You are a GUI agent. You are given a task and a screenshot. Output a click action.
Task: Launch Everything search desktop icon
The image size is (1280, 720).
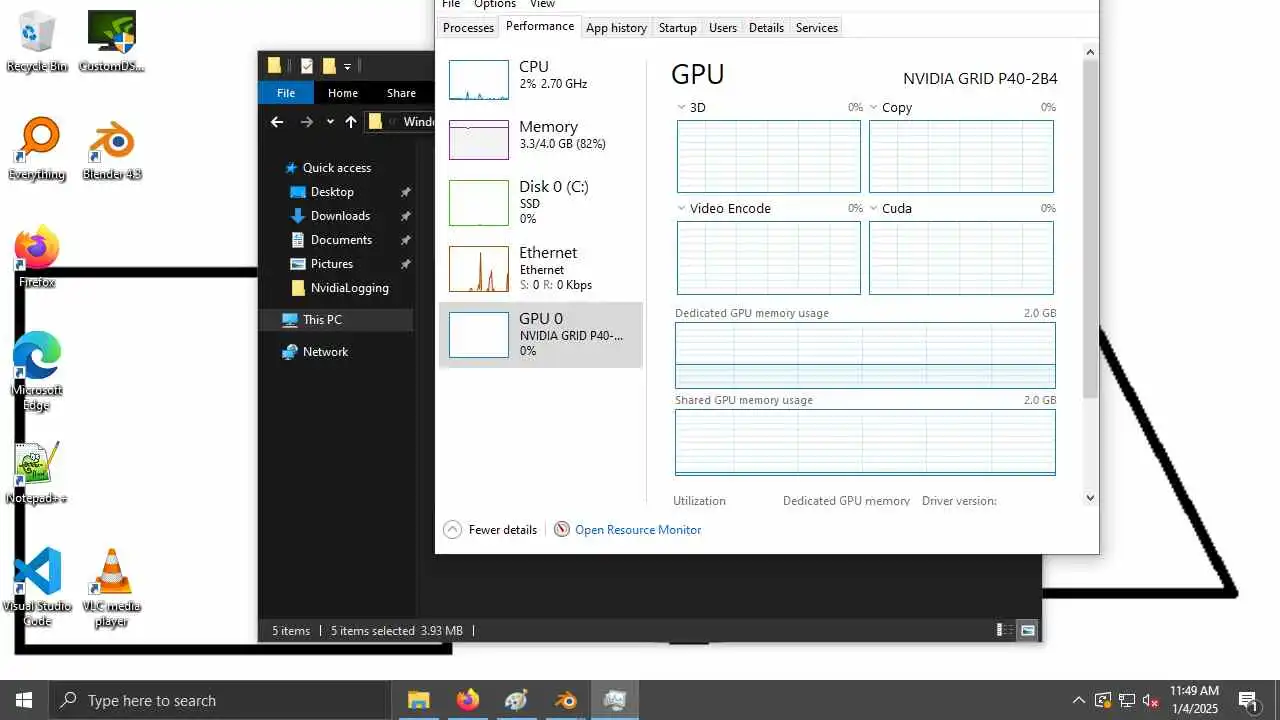(x=37, y=149)
